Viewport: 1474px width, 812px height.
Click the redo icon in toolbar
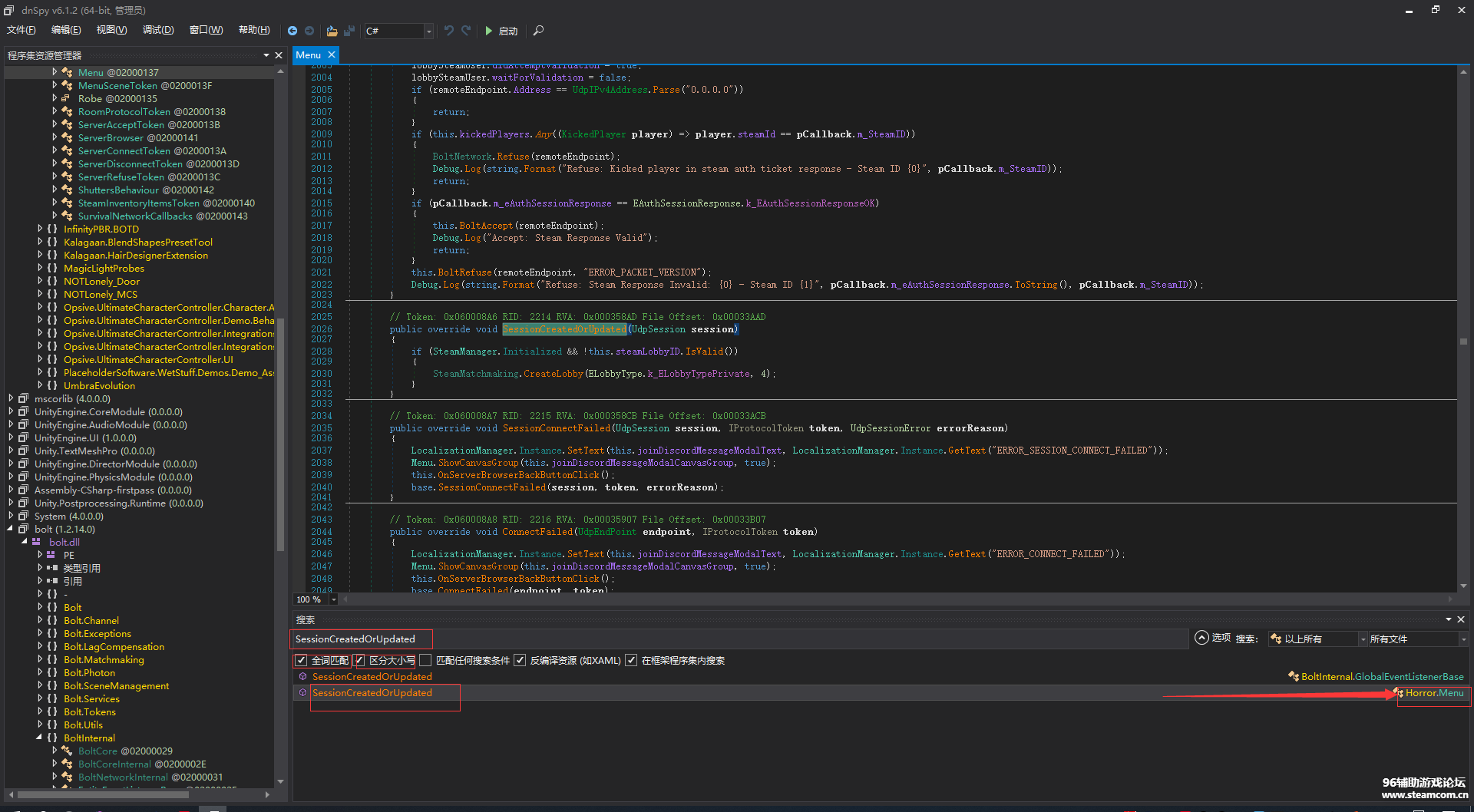(x=466, y=31)
